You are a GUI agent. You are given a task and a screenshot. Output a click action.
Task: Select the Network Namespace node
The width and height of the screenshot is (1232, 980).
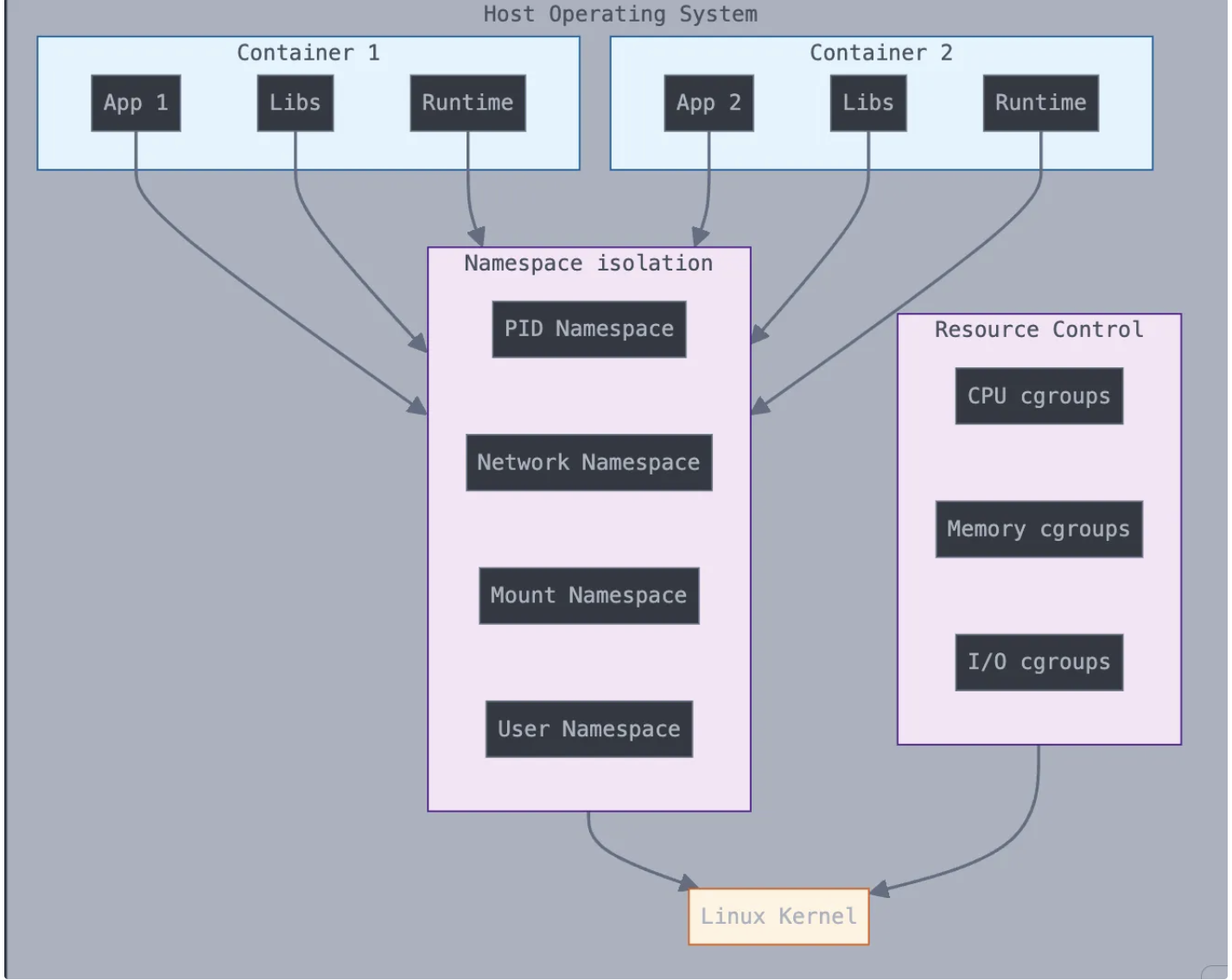coord(589,462)
